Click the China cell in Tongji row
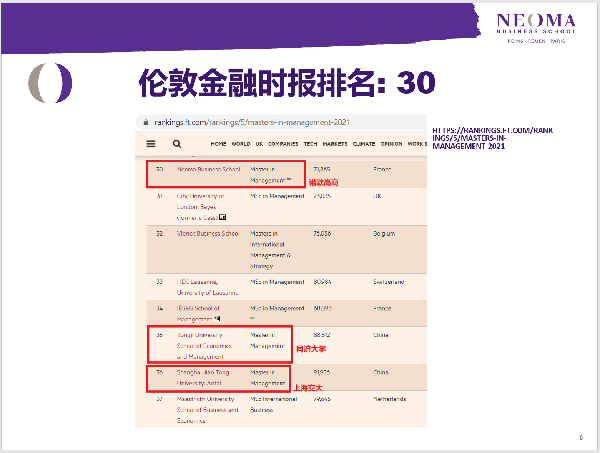This screenshot has height=453, width=600. (381, 335)
